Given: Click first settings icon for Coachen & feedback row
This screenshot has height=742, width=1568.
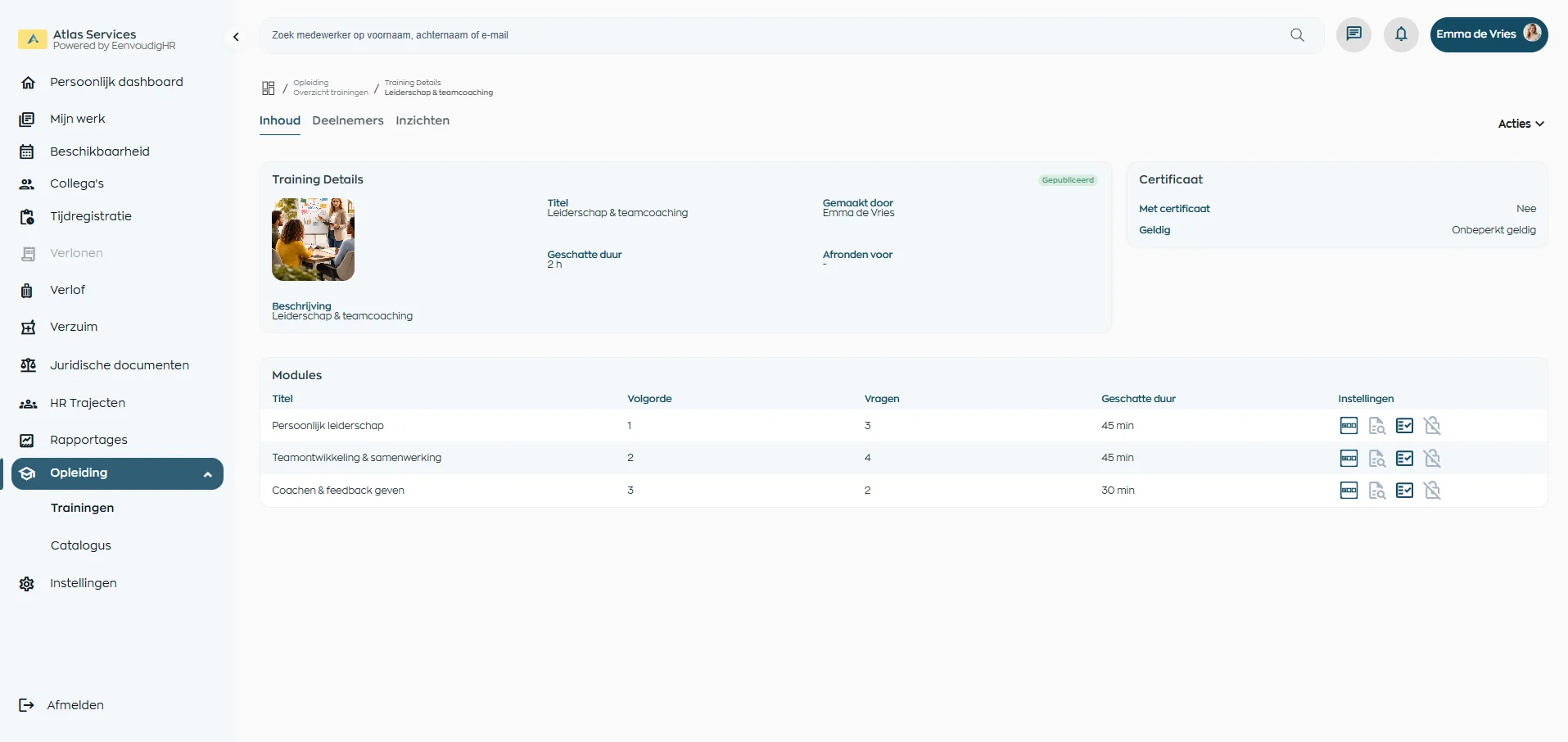Looking at the screenshot, I should pos(1349,491).
